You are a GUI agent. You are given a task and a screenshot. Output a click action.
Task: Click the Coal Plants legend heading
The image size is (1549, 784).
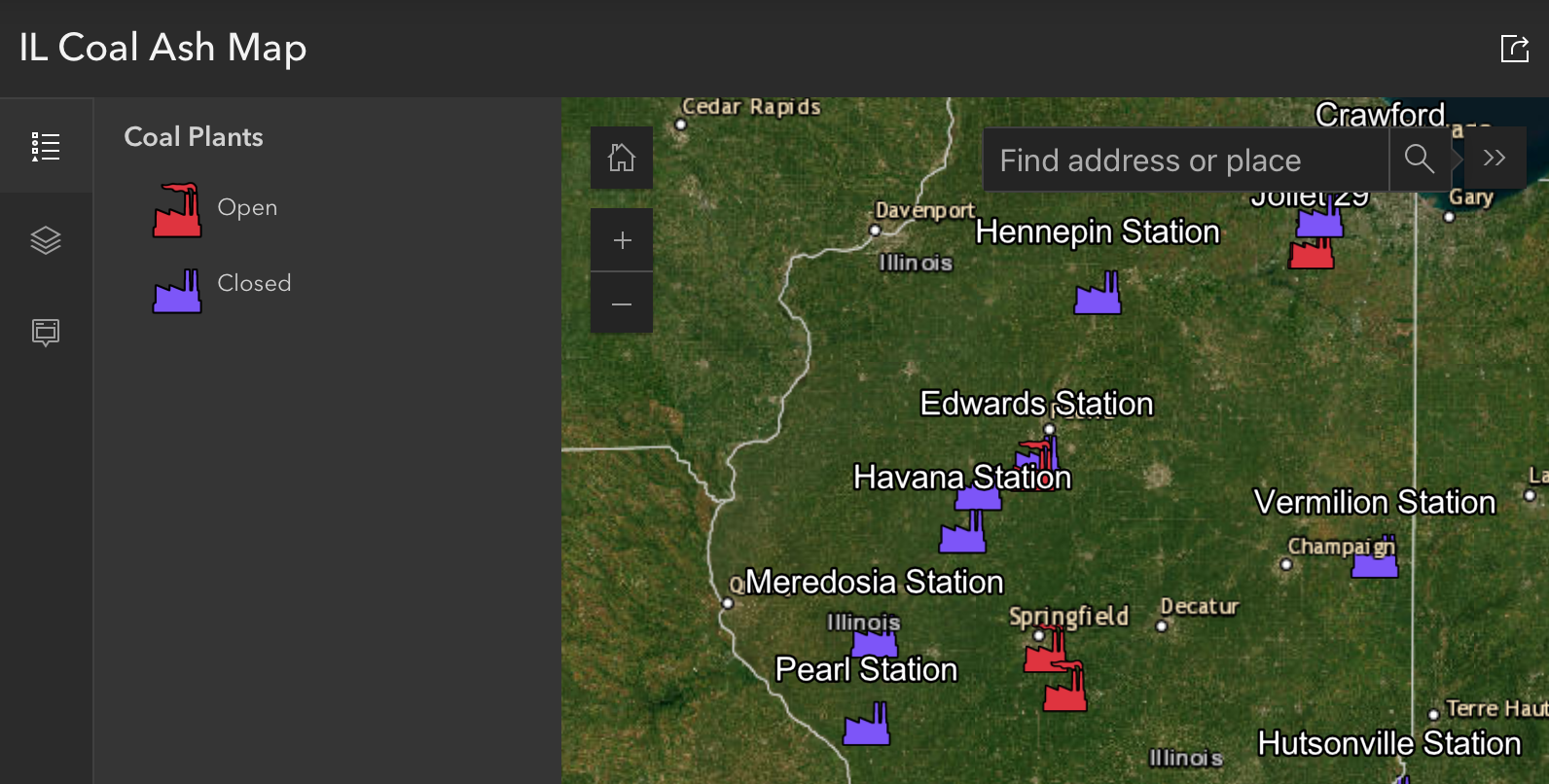point(194,137)
